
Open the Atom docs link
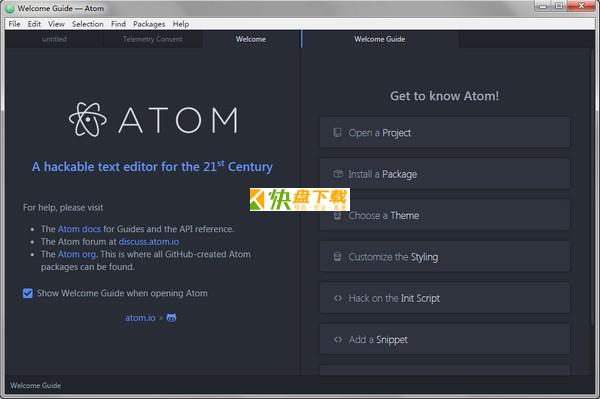[x=79, y=229]
